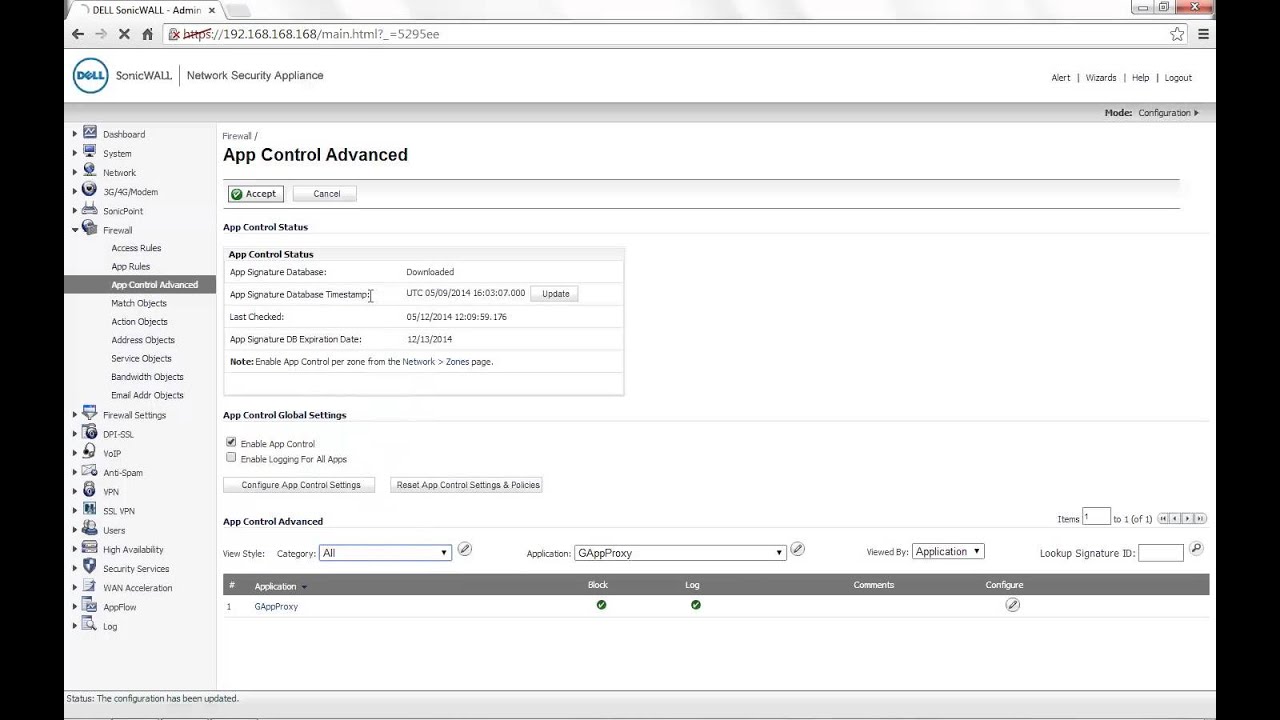
Task: Click the Lookup Signature ID input field
Action: click(x=1160, y=553)
